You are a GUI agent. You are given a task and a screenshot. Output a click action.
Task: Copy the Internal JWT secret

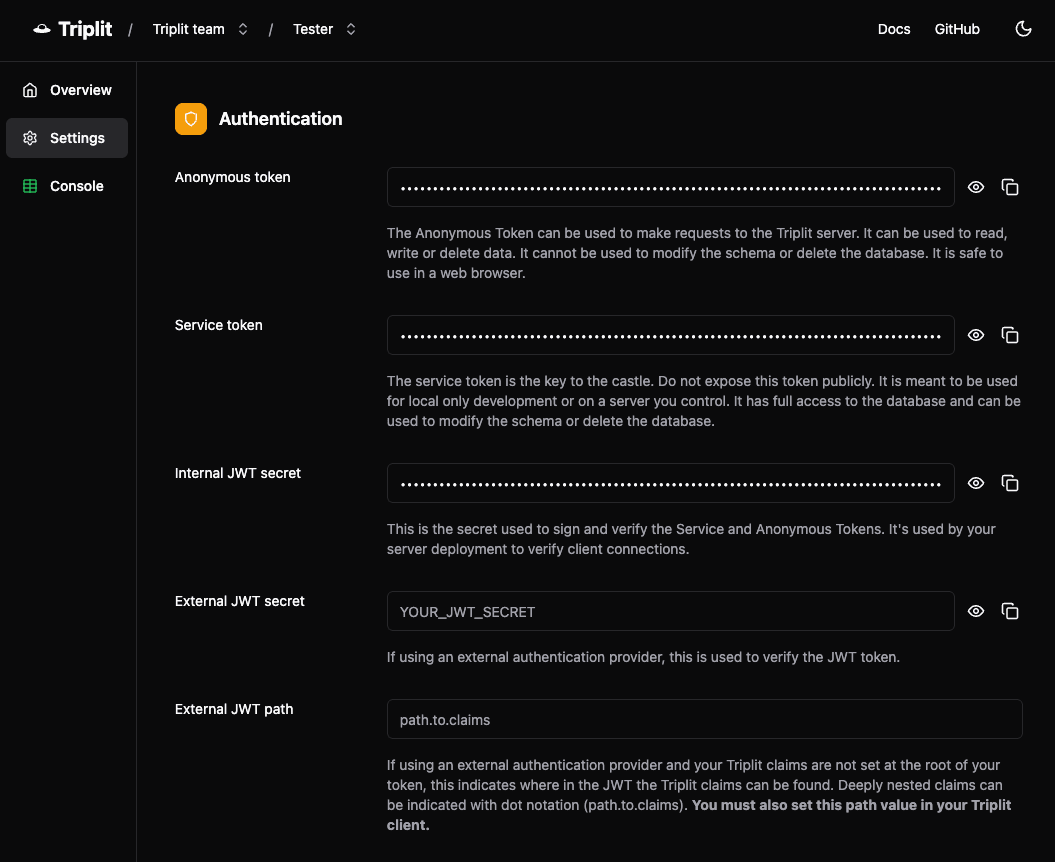pos(1010,483)
